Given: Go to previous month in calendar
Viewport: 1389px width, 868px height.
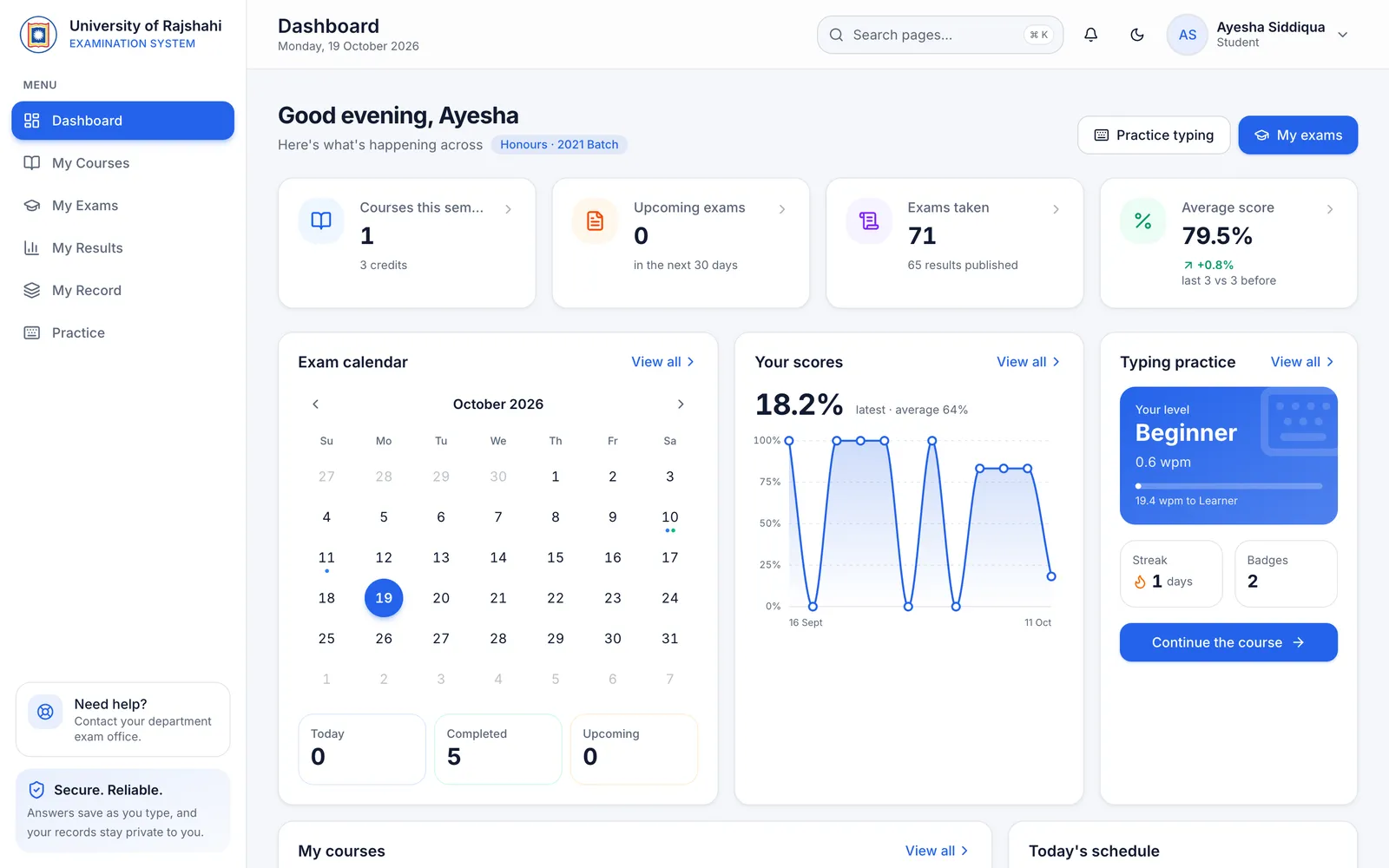Looking at the screenshot, I should point(316,404).
